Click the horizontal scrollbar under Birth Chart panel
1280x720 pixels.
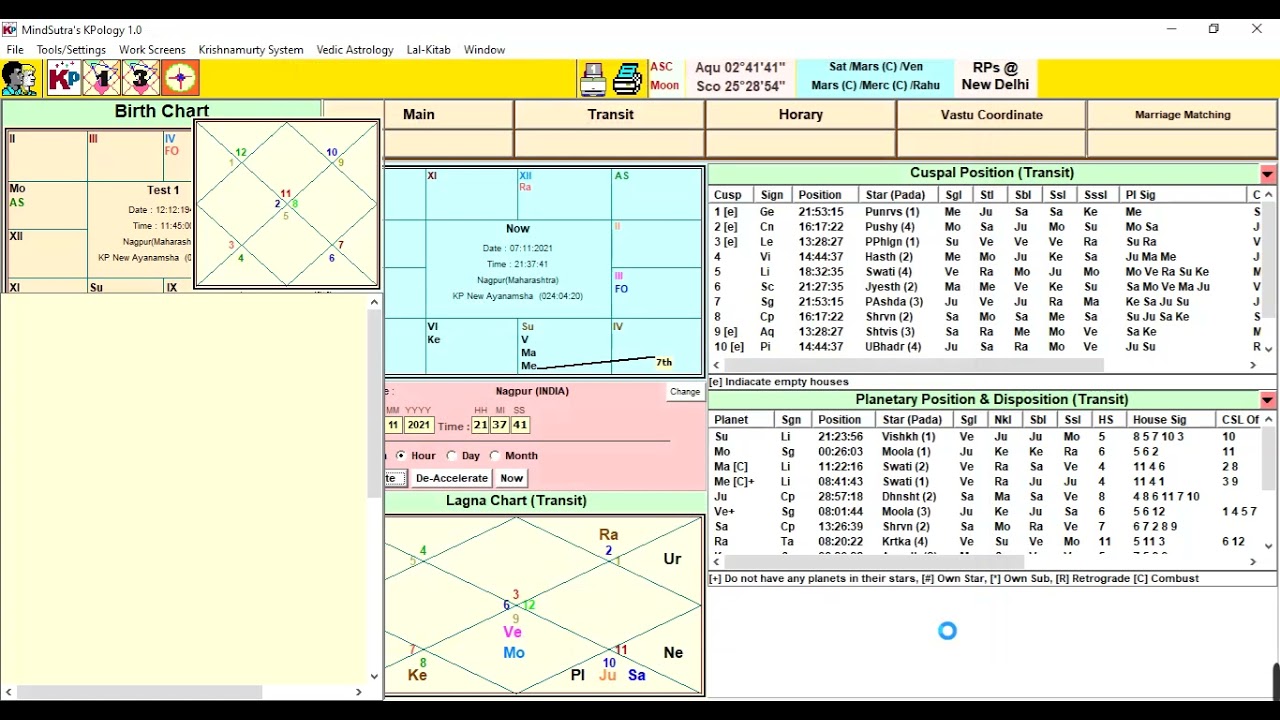click(x=140, y=692)
